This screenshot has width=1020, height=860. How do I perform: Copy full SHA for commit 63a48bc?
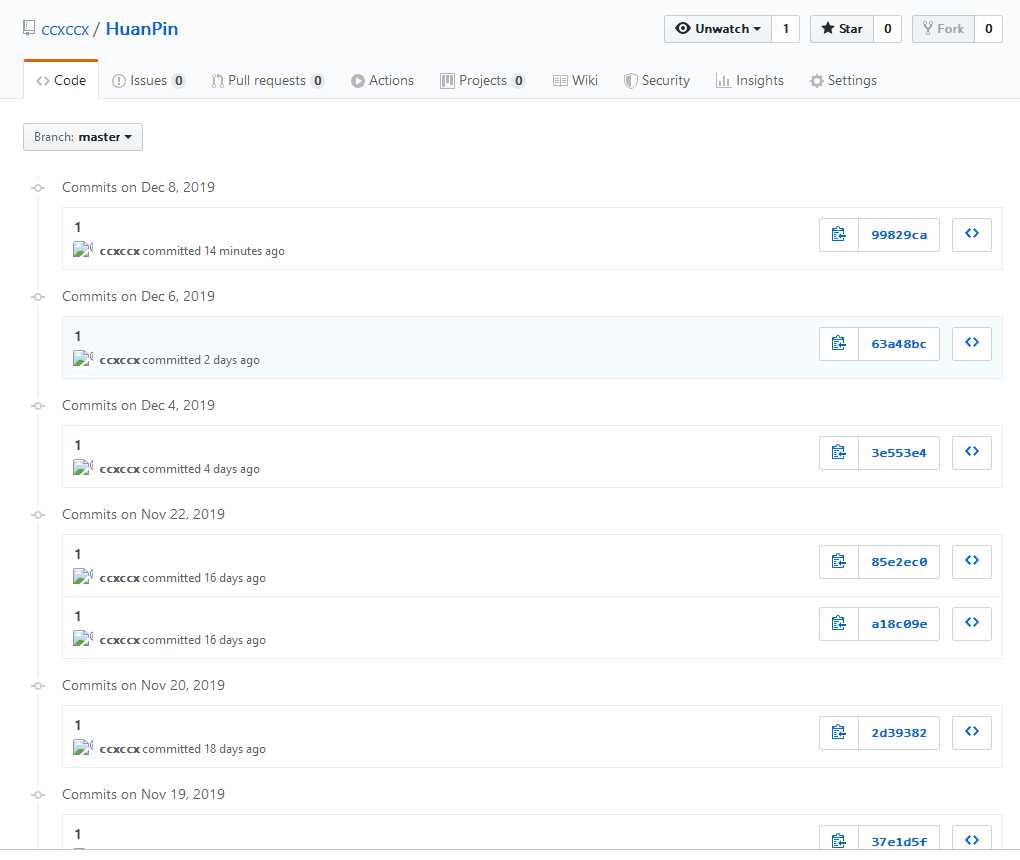coord(838,344)
